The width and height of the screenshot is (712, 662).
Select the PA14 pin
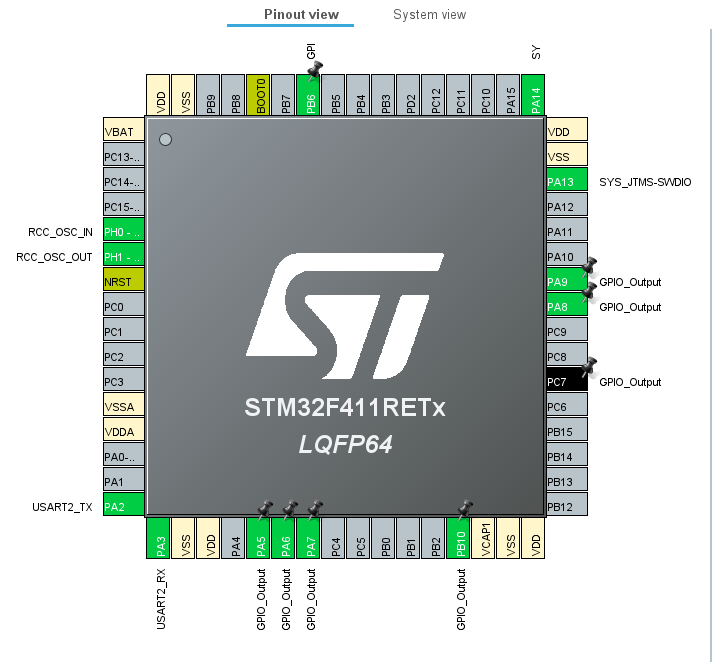click(x=533, y=94)
